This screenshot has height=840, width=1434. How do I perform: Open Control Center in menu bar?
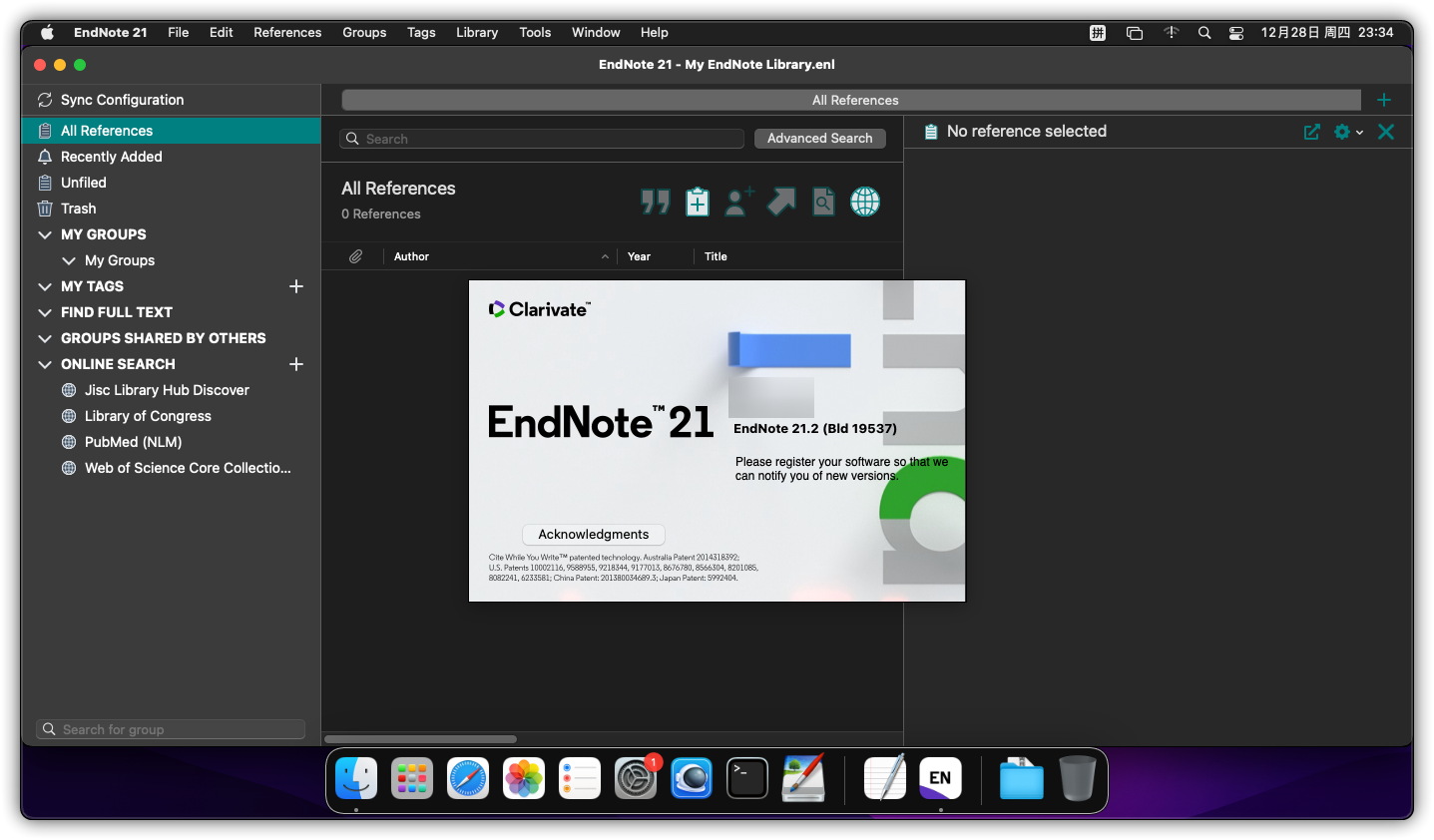pos(1236,33)
